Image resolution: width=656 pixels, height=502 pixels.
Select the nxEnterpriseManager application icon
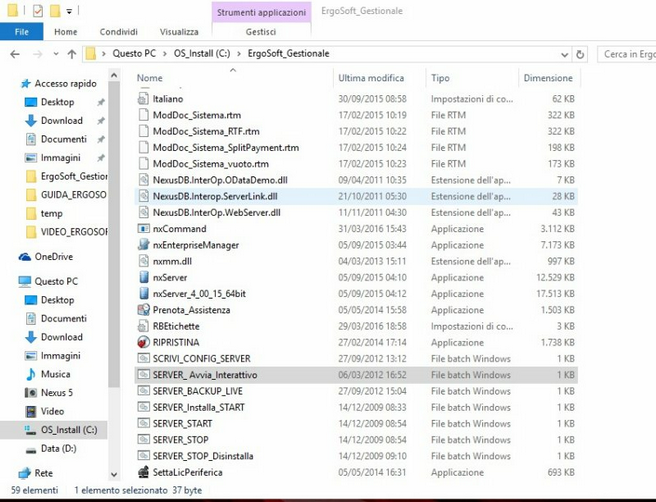point(143,245)
